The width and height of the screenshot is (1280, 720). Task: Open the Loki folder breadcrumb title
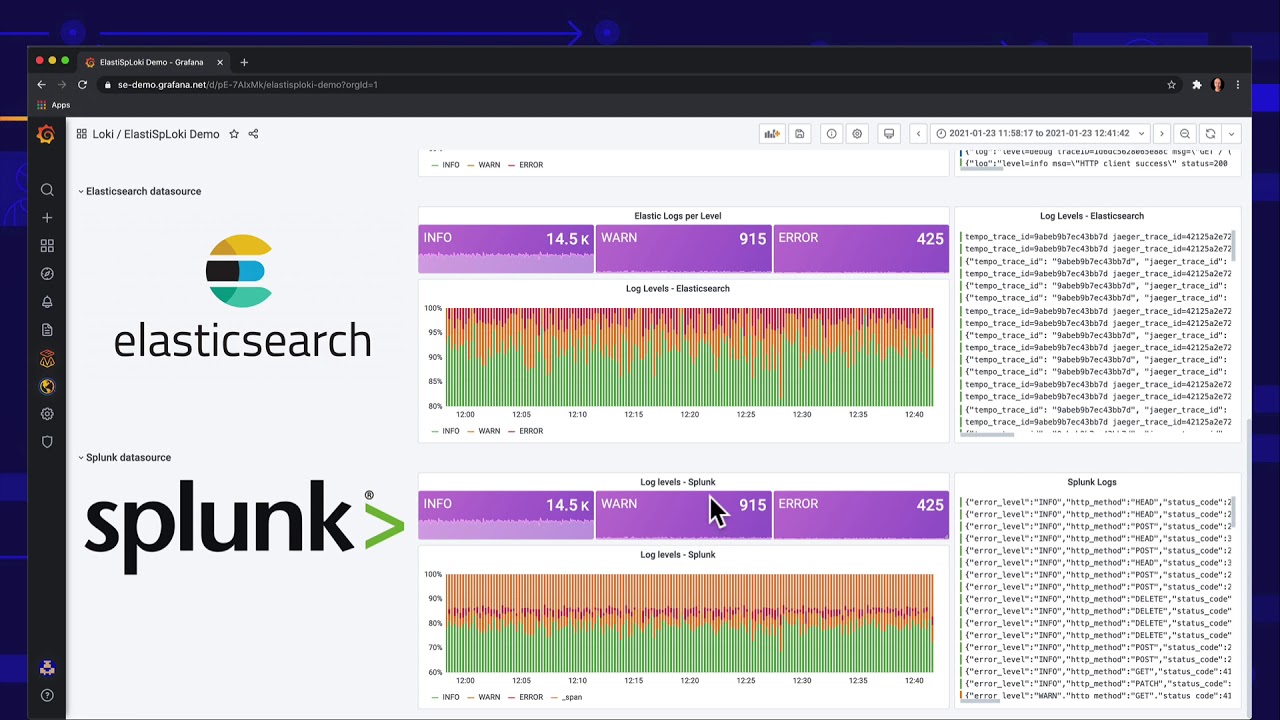103,134
